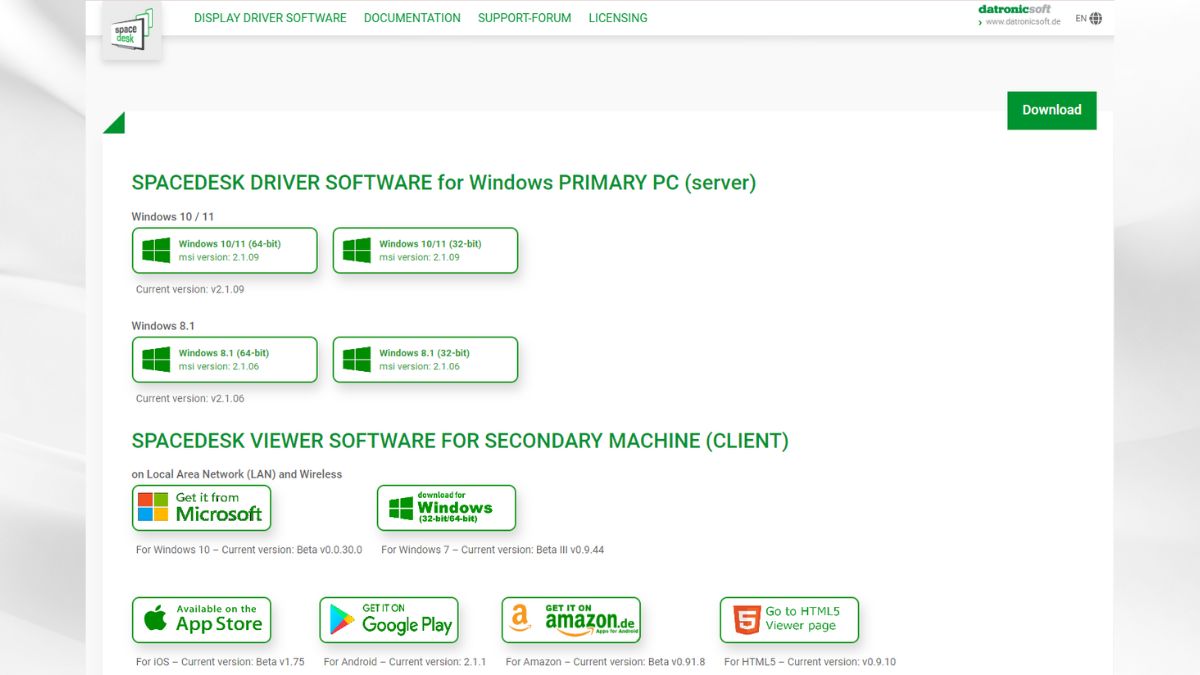Click Get it from Microsoft badge

tap(201, 508)
